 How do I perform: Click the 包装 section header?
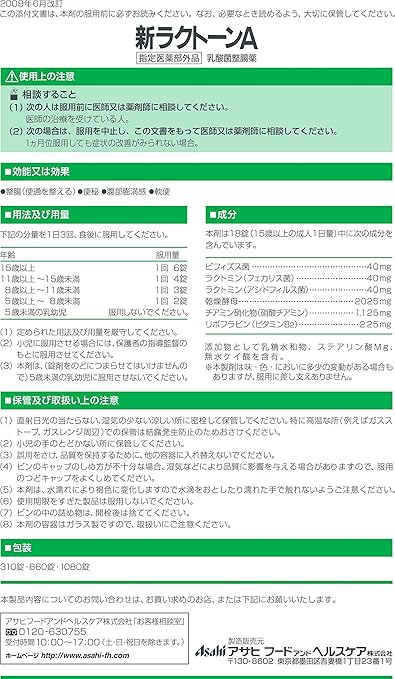point(197,548)
